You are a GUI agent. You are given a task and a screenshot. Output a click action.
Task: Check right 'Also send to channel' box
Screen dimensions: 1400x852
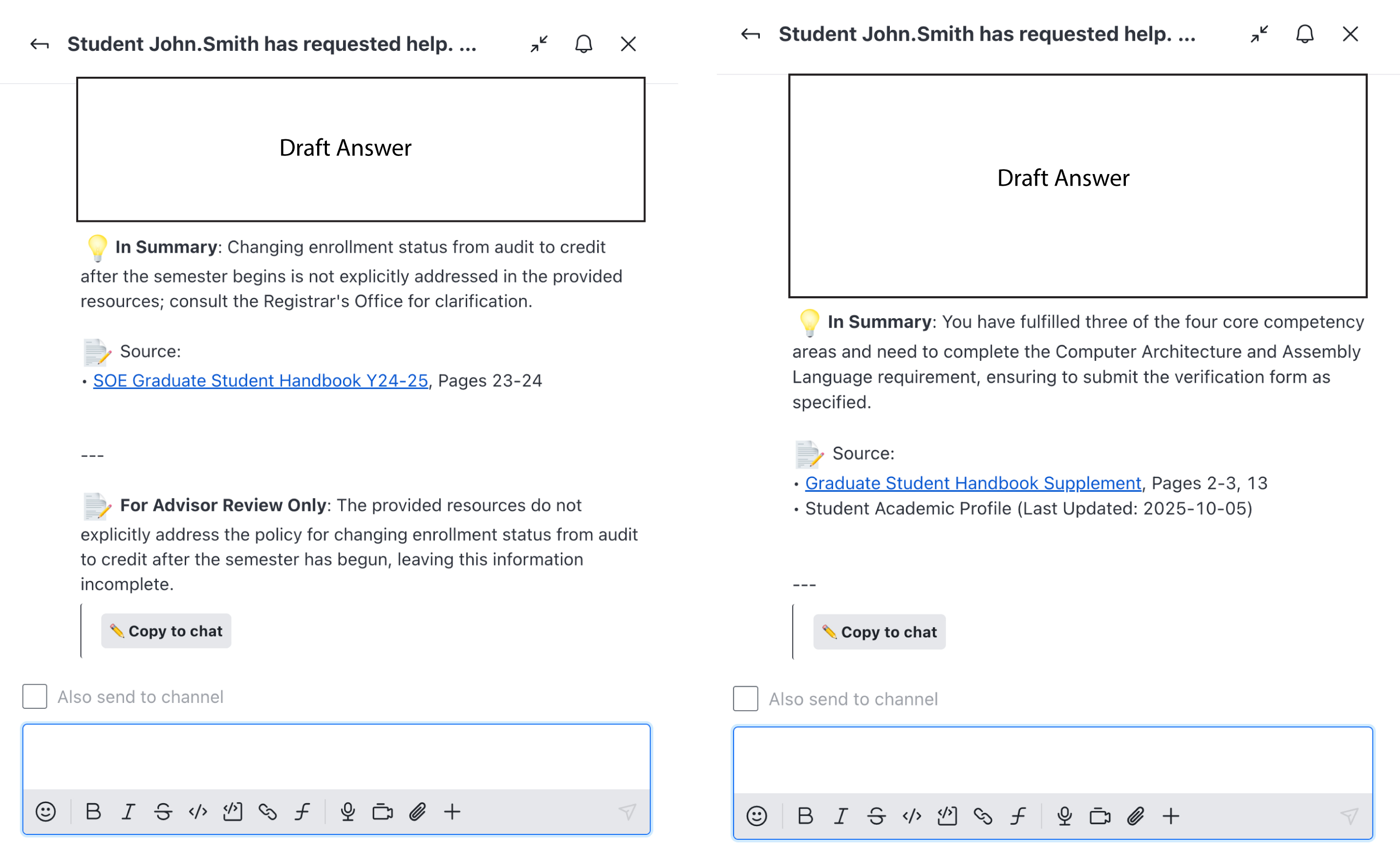(x=746, y=699)
